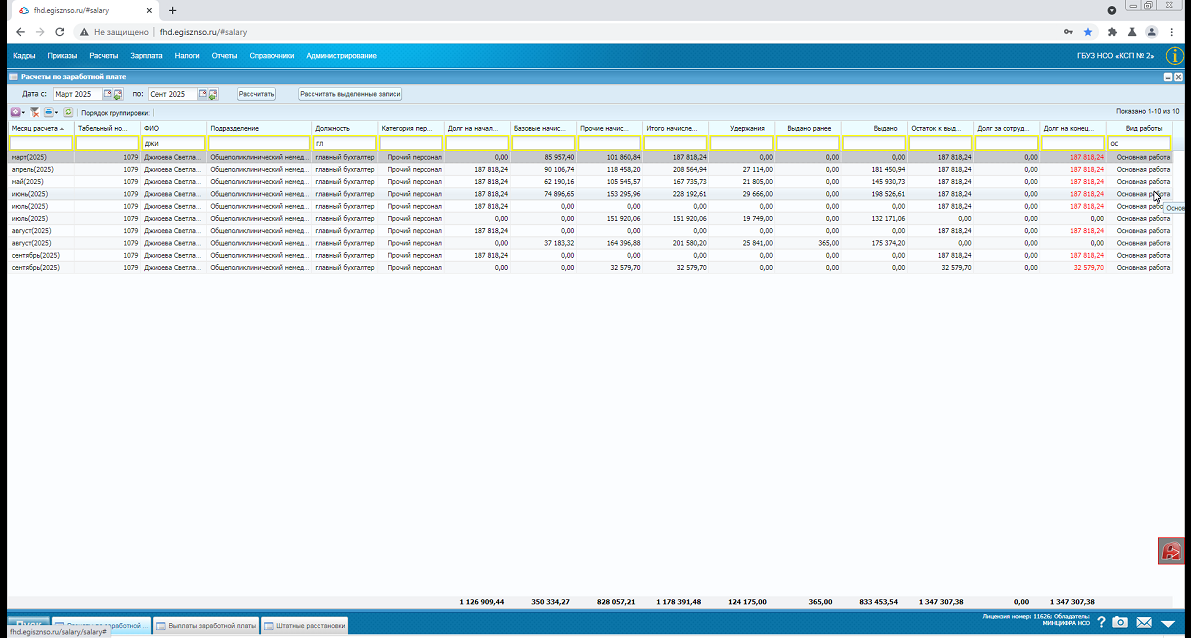Reload the page with browser reload icon

(x=59, y=32)
